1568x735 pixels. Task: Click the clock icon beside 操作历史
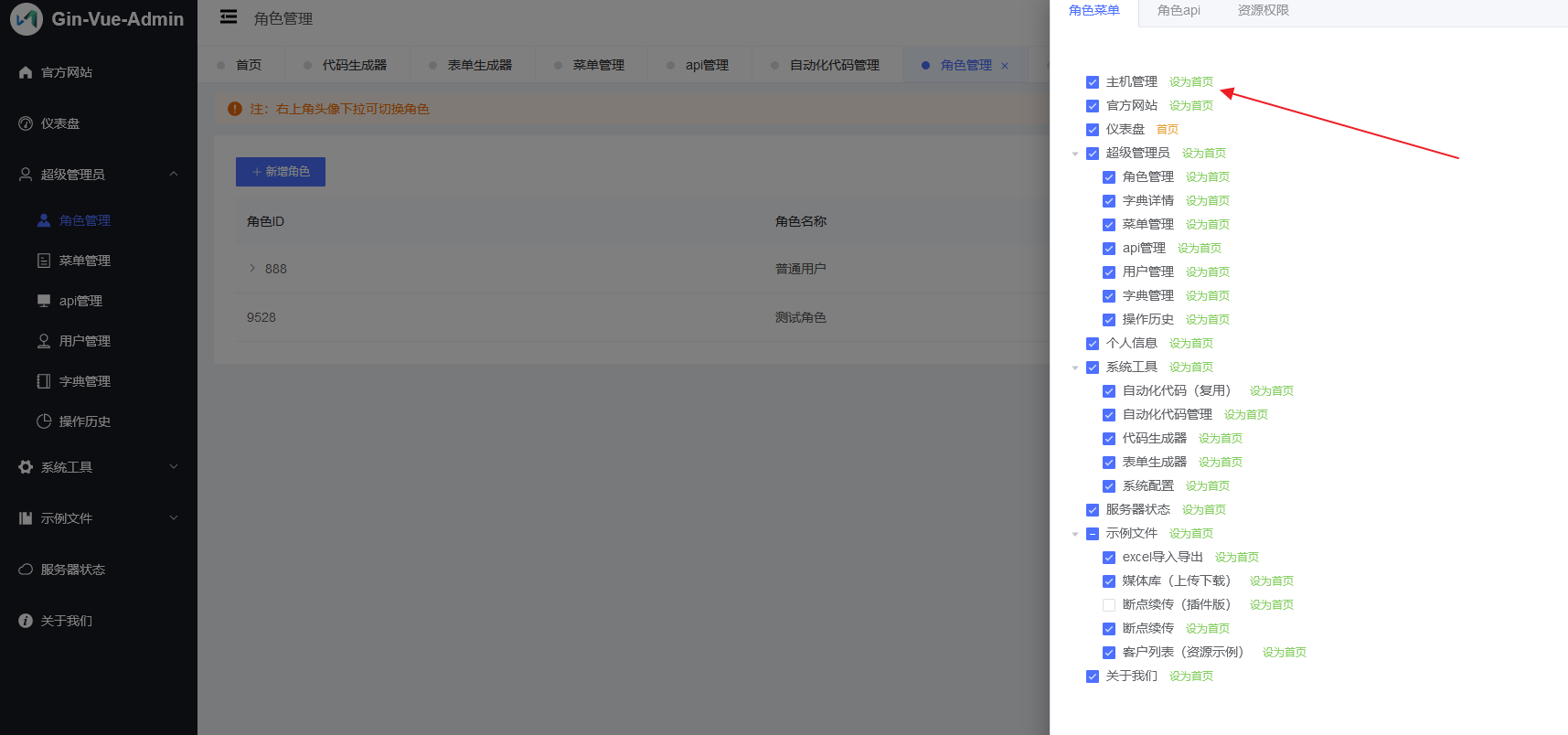pos(44,421)
